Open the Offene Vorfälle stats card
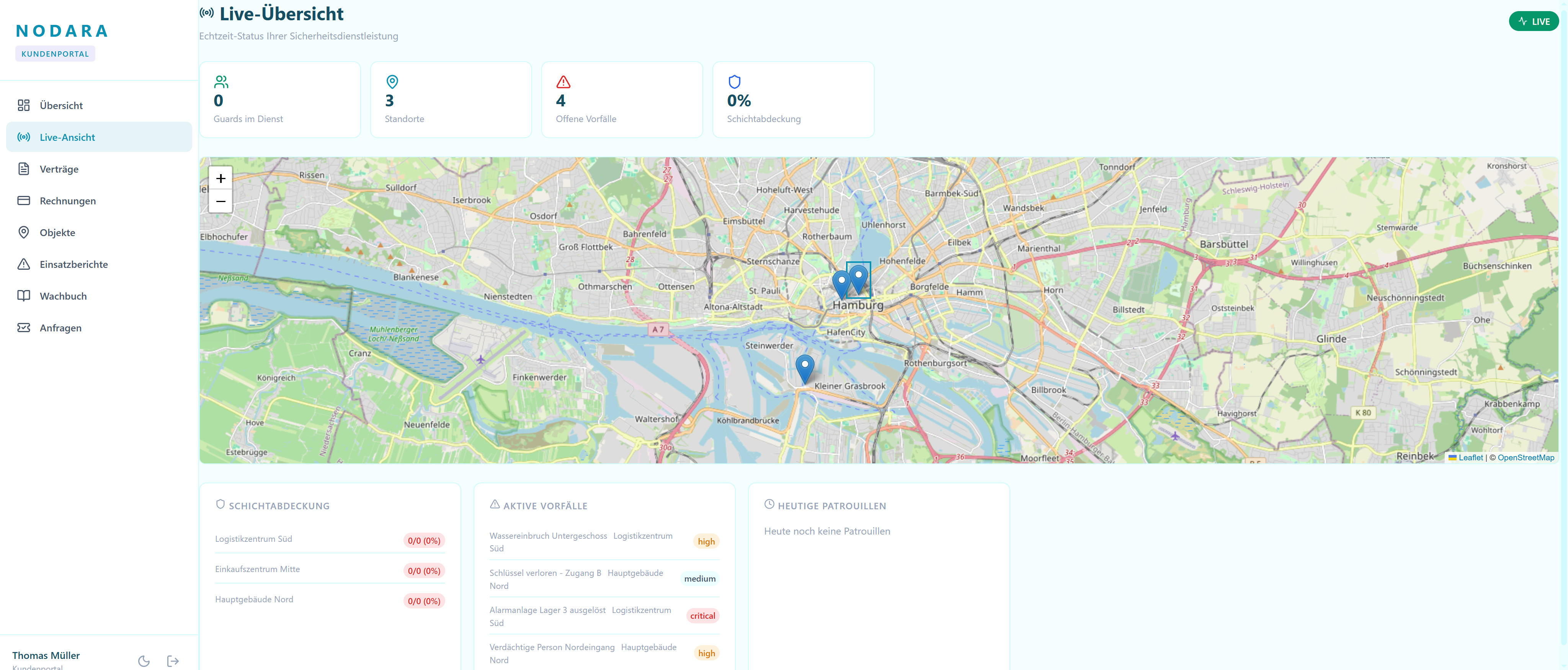This screenshot has height=670, width=1568. (x=622, y=100)
